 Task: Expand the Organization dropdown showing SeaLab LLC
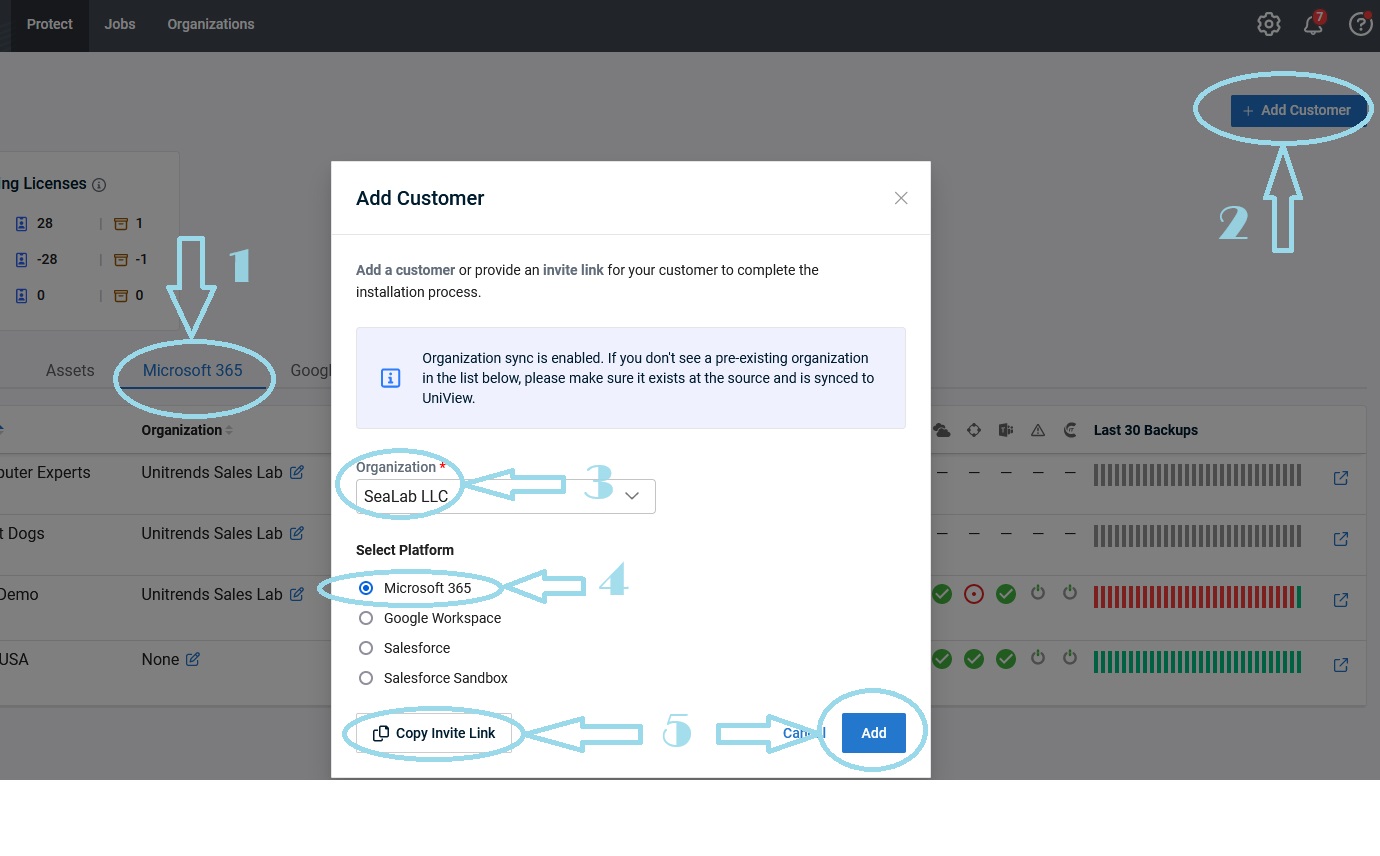[506, 496]
